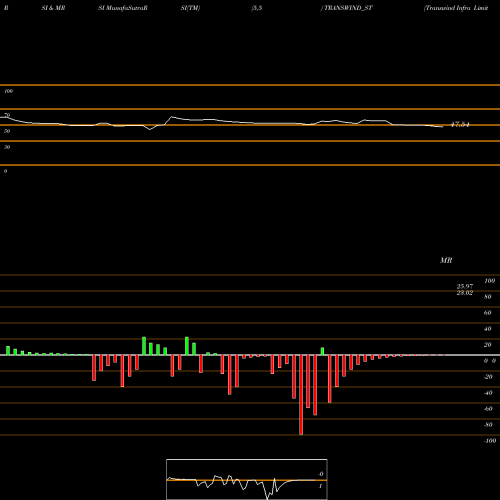This screenshot has height=500, width=500.
Task: Click the MR axis label -100
Action: tap(490, 441)
